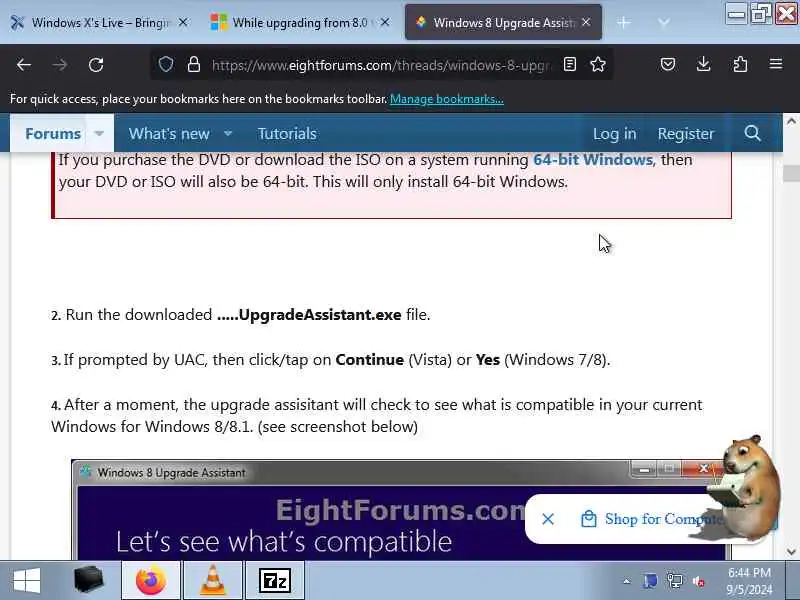The height and width of the screenshot is (600, 800).
Task: Click the vertical scrollbar thumb
Action: point(791,173)
